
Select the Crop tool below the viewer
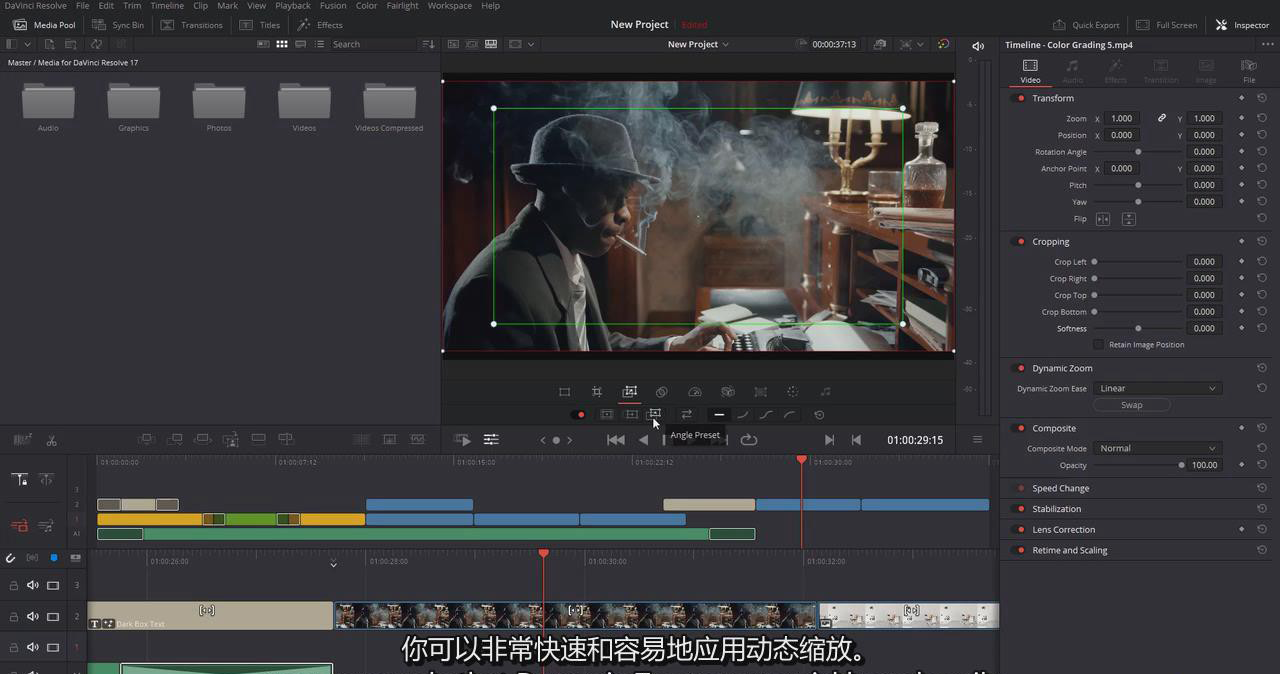pos(597,392)
